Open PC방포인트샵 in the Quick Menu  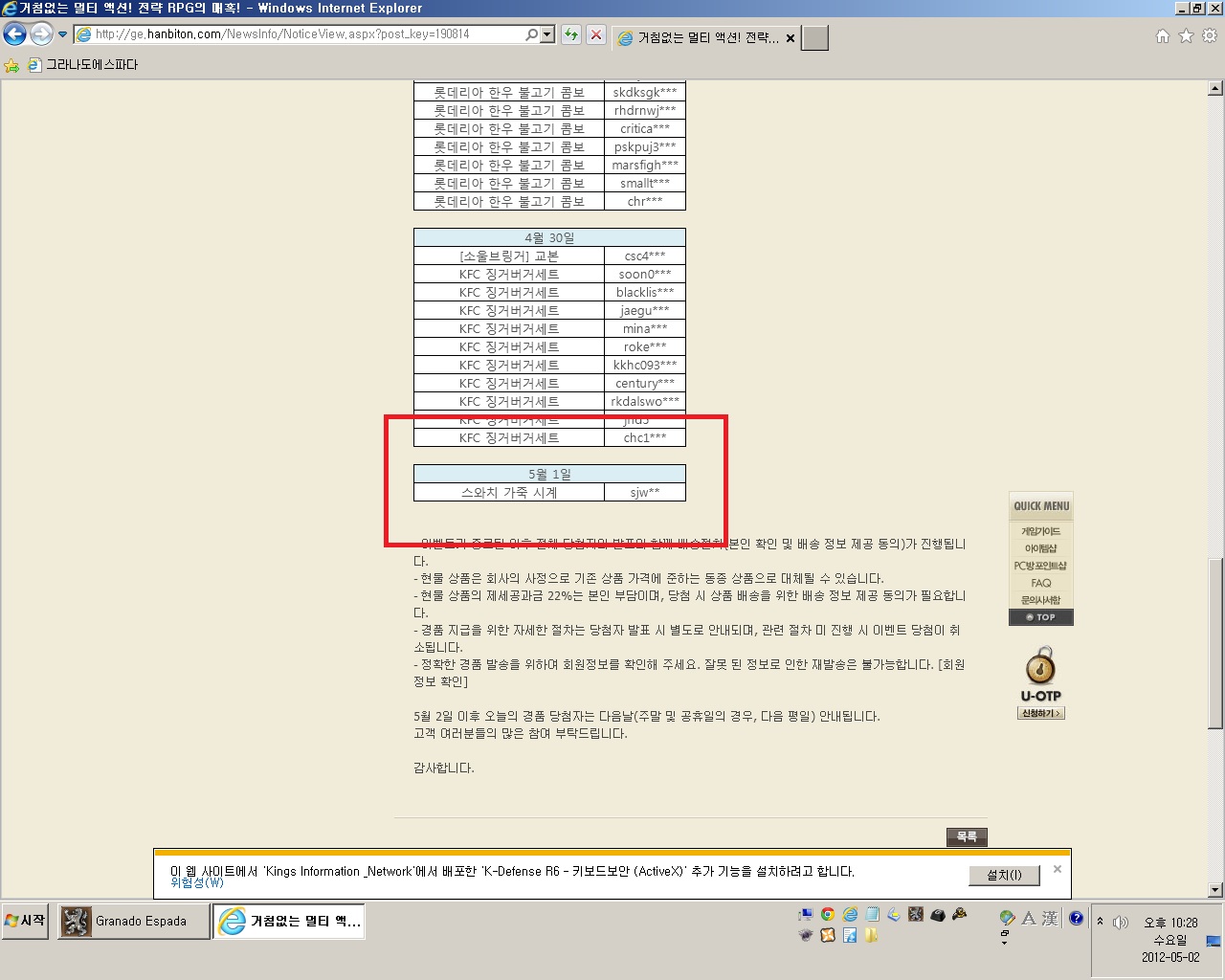tap(1041, 566)
